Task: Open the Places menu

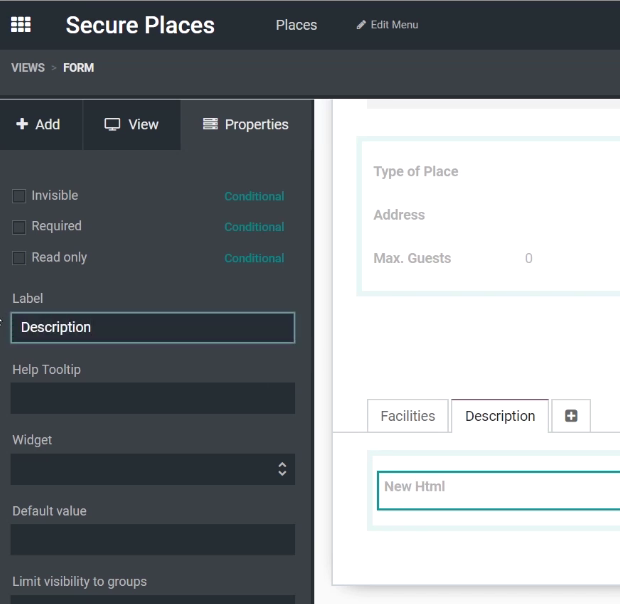Action: coord(296,25)
